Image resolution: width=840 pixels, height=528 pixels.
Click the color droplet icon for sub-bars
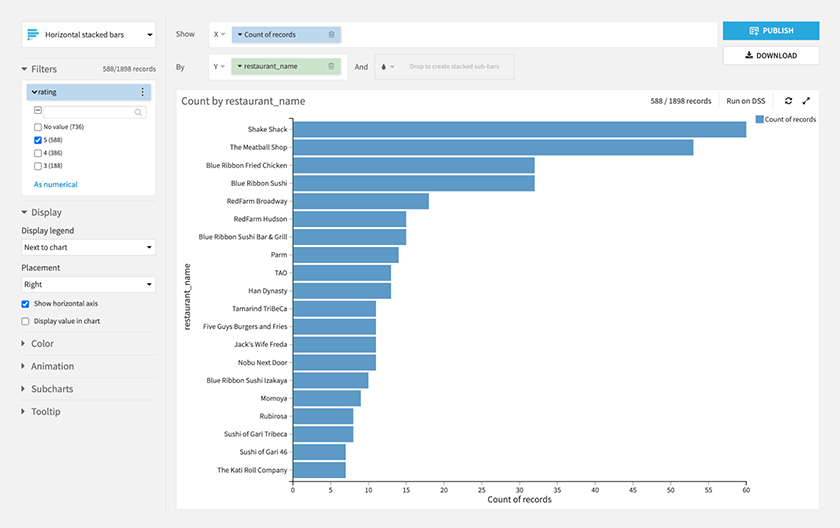pyautogui.click(x=384, y=67)
